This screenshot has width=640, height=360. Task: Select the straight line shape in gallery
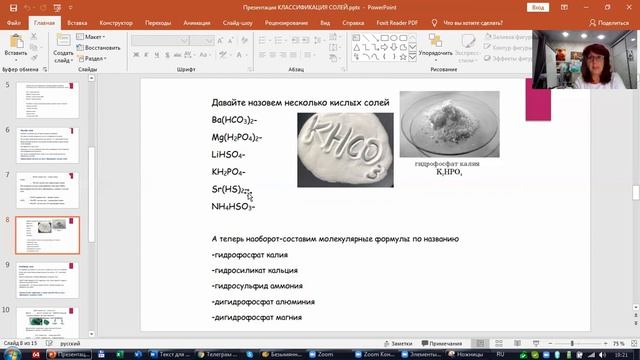point(366,38)
